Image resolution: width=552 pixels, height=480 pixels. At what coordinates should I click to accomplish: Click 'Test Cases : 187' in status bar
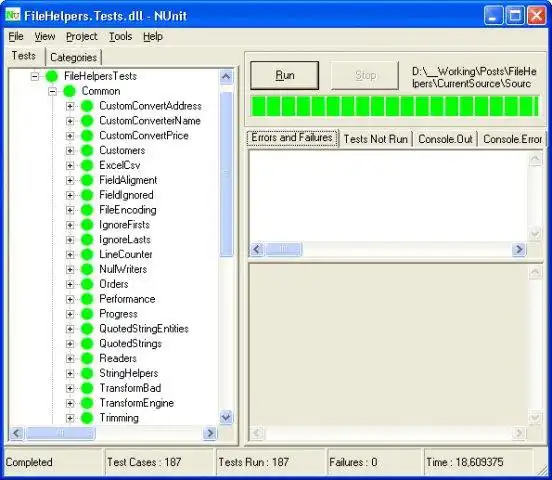click(x=144, y=462)
